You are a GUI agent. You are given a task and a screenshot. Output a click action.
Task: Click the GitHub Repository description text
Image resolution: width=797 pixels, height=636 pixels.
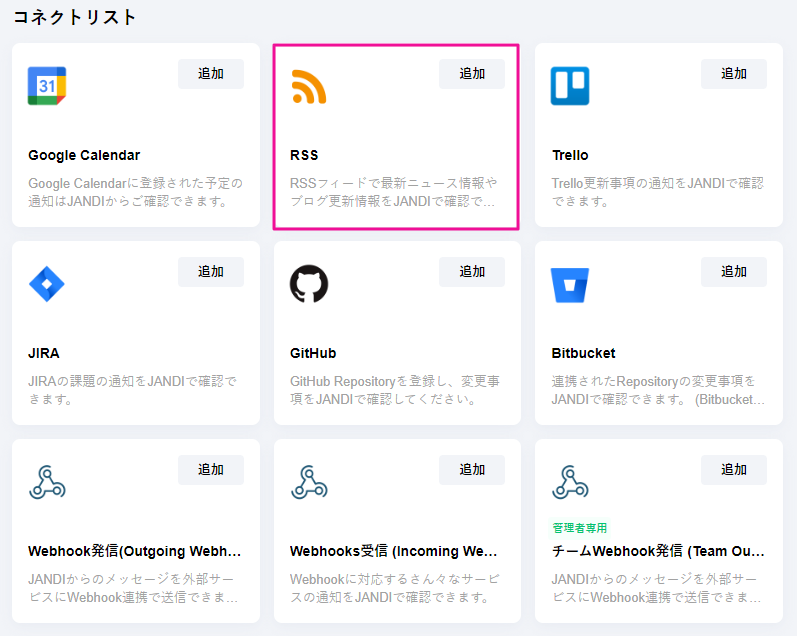[x=395, y=390]
